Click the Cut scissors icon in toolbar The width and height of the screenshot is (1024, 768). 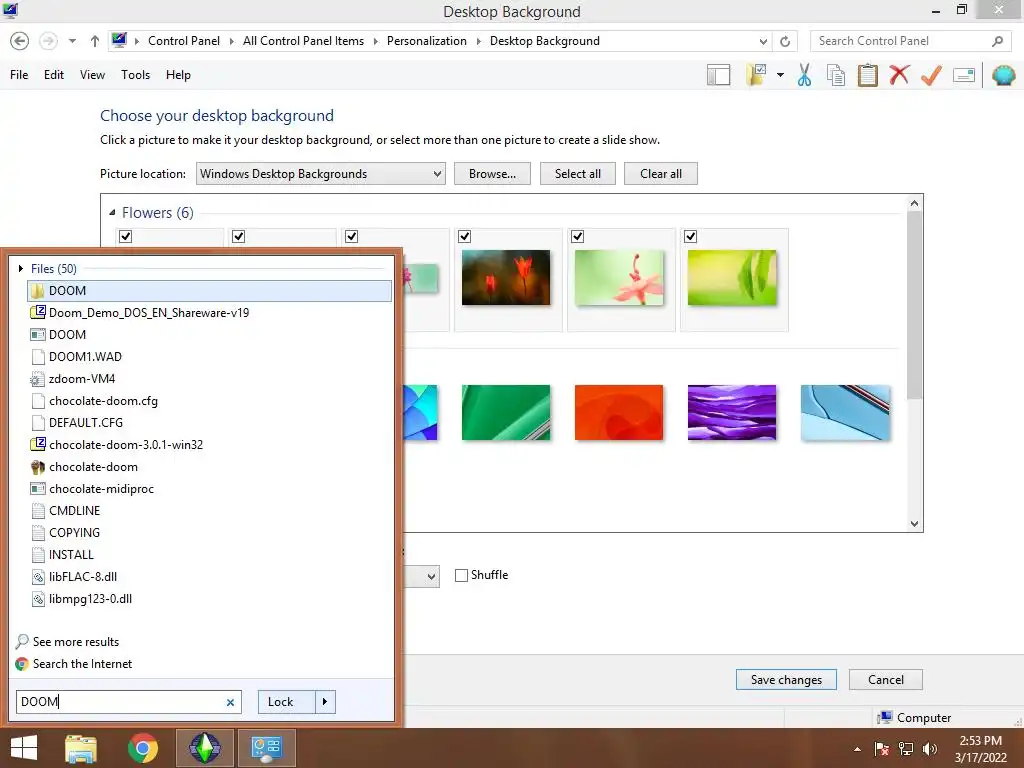point(804,75)
